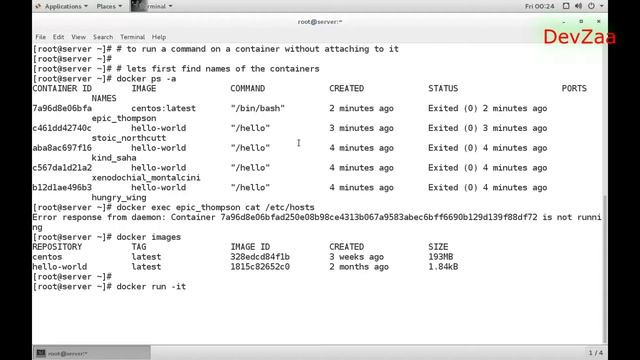Close the terminal window

pos(598,22)
